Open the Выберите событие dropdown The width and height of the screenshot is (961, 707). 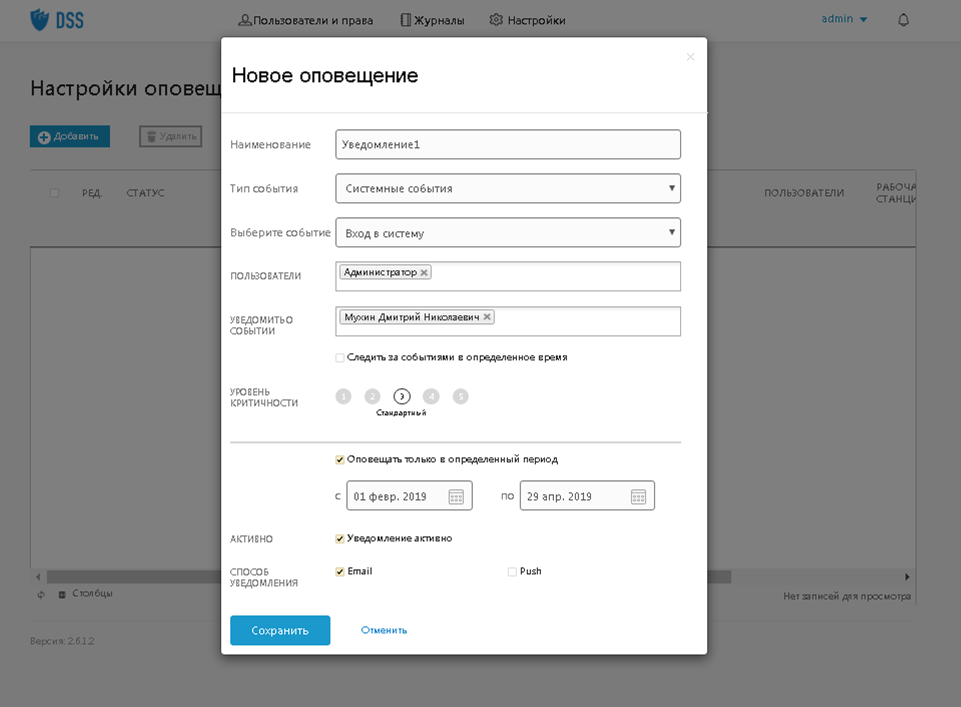click(x=508, y=233)
